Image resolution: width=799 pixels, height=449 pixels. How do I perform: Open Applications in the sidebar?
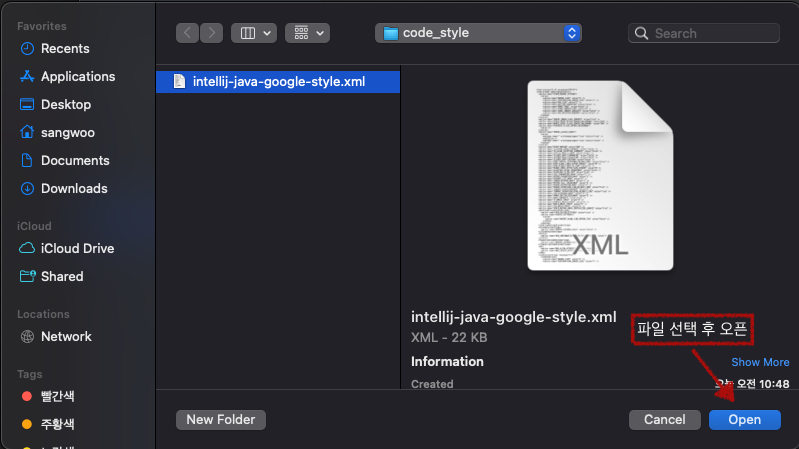coord(78,76)
